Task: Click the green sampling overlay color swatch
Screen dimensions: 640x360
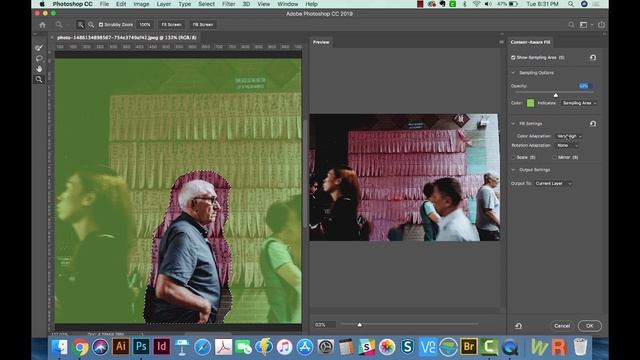Action: pyautogui.click(x=530, y=103)
